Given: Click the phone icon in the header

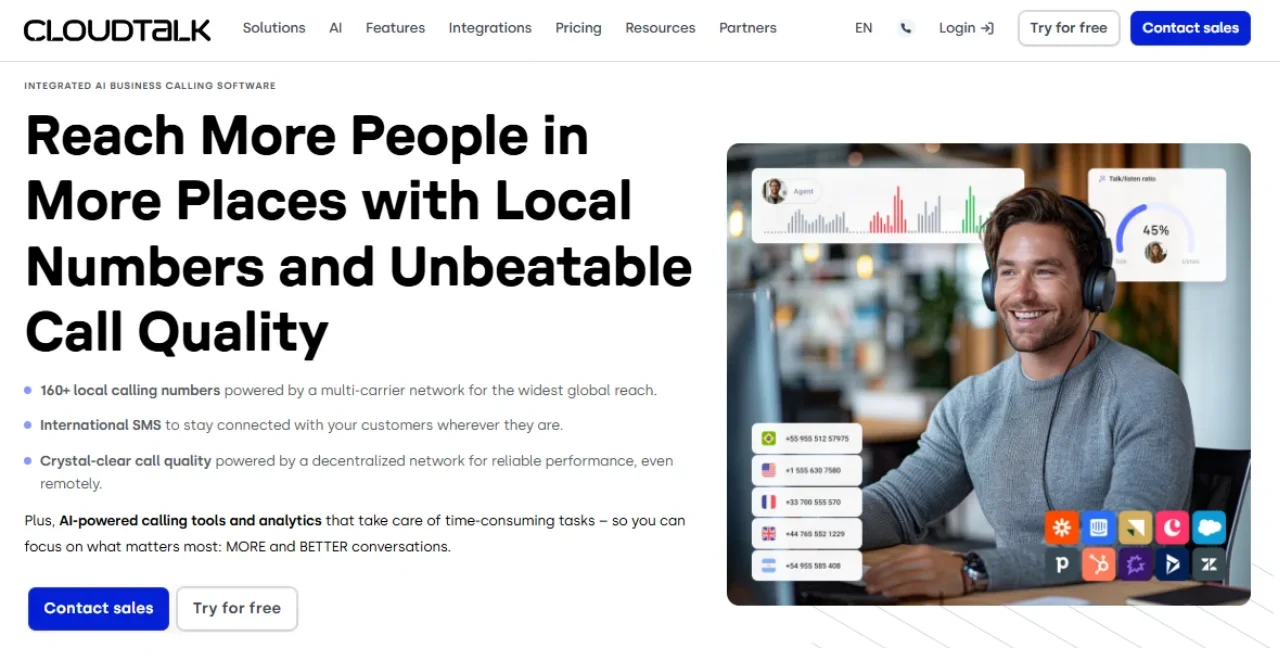Looking at the screenshot, I should pos(906,28).
